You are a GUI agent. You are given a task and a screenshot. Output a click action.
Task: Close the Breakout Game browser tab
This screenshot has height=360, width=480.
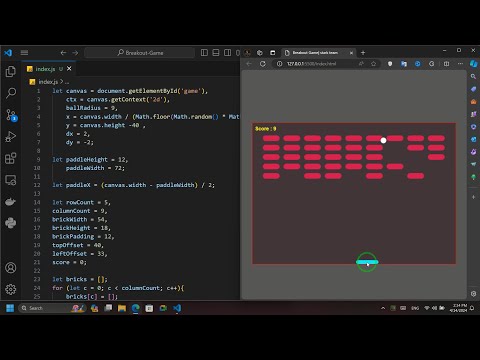[x=351, y=53]
